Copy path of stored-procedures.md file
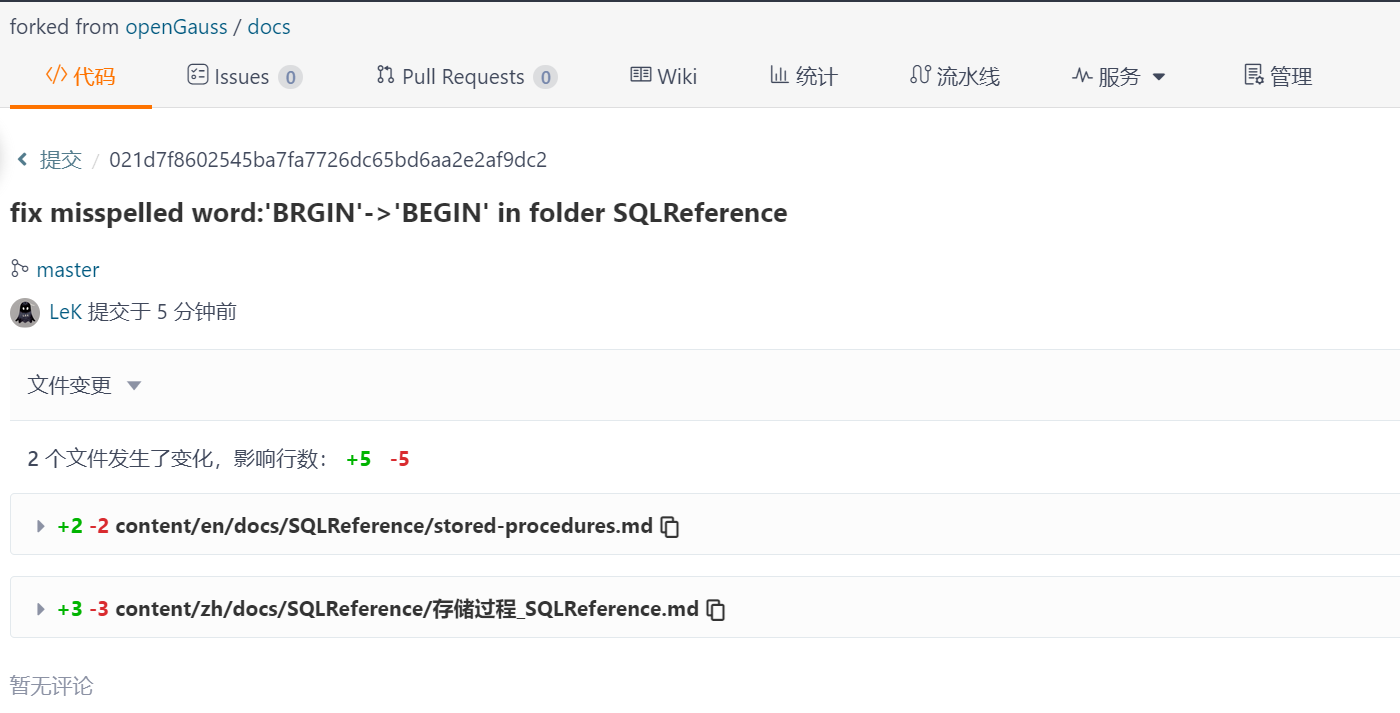 click(670, 527)
